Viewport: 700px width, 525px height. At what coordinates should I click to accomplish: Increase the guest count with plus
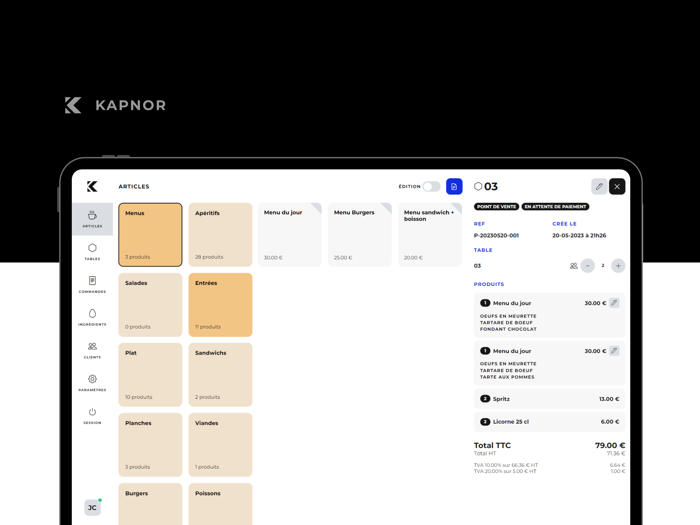[x=618, y=266]
